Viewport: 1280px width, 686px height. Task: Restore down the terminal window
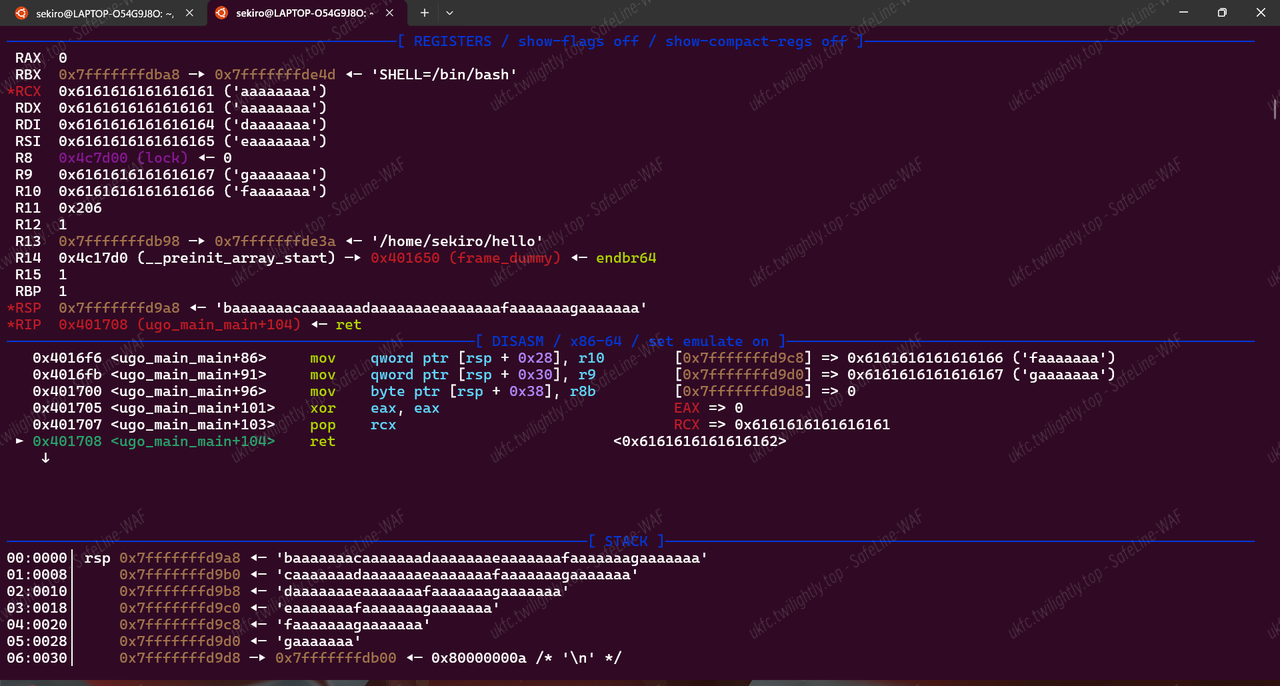1221,13
